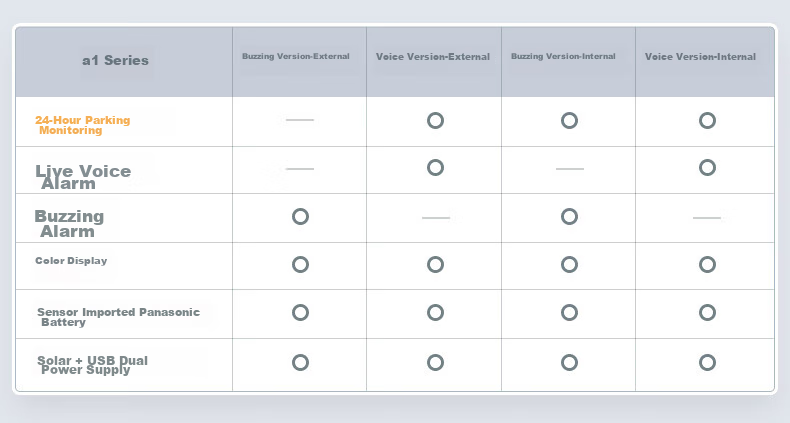Click the Sensor Imported Panasonic Battery label

(118, 317)
